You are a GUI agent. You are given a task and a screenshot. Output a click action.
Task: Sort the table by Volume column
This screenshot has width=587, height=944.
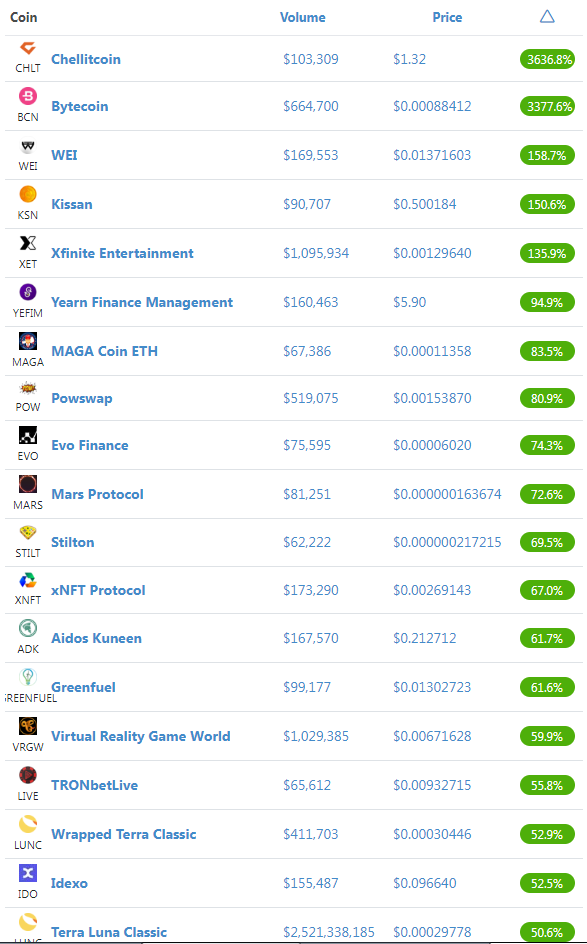(302, 17)
